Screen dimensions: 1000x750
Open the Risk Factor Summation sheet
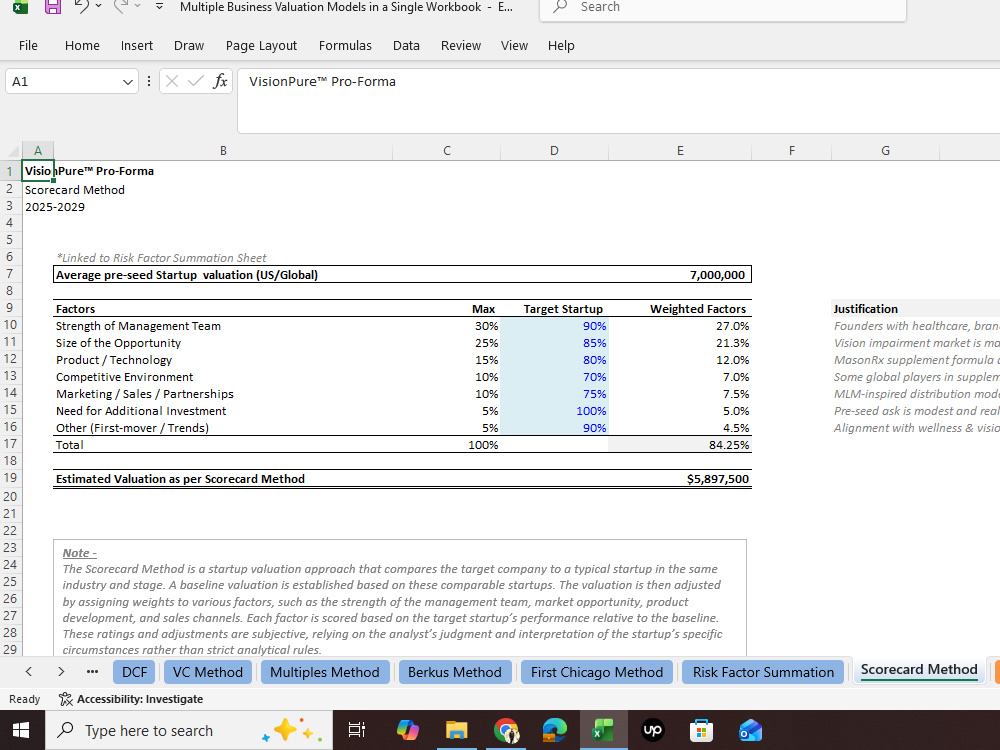[x=763, y=672]
